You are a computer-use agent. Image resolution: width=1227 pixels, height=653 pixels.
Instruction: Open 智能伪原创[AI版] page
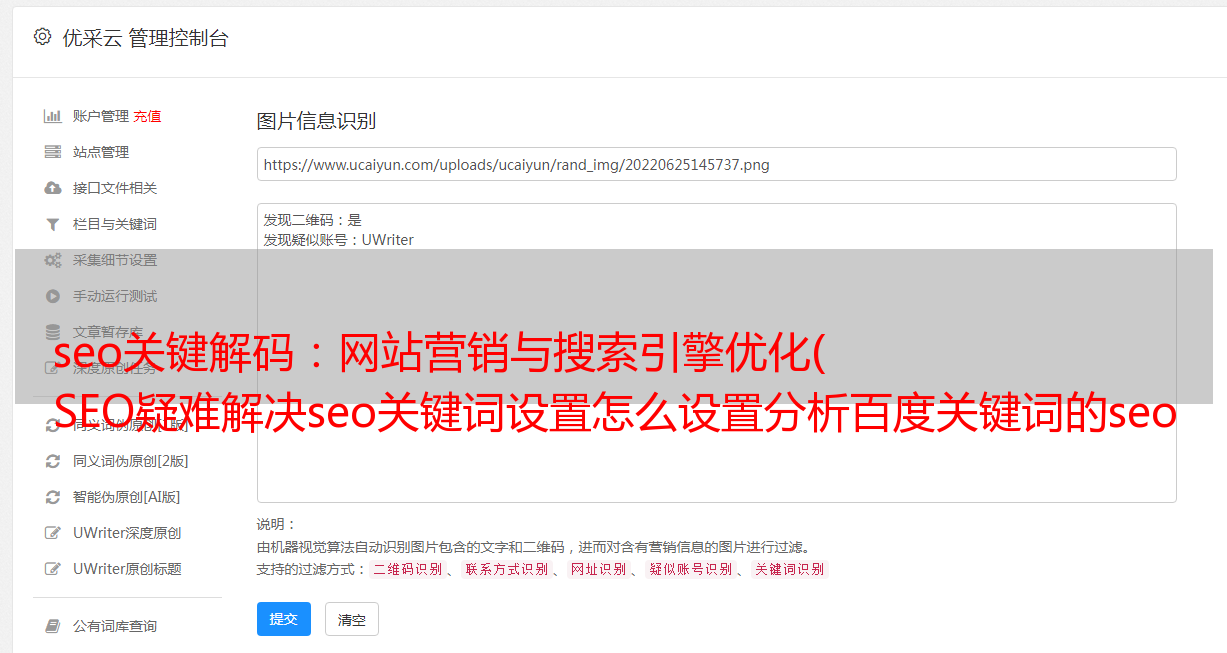[x=127, y=497]
